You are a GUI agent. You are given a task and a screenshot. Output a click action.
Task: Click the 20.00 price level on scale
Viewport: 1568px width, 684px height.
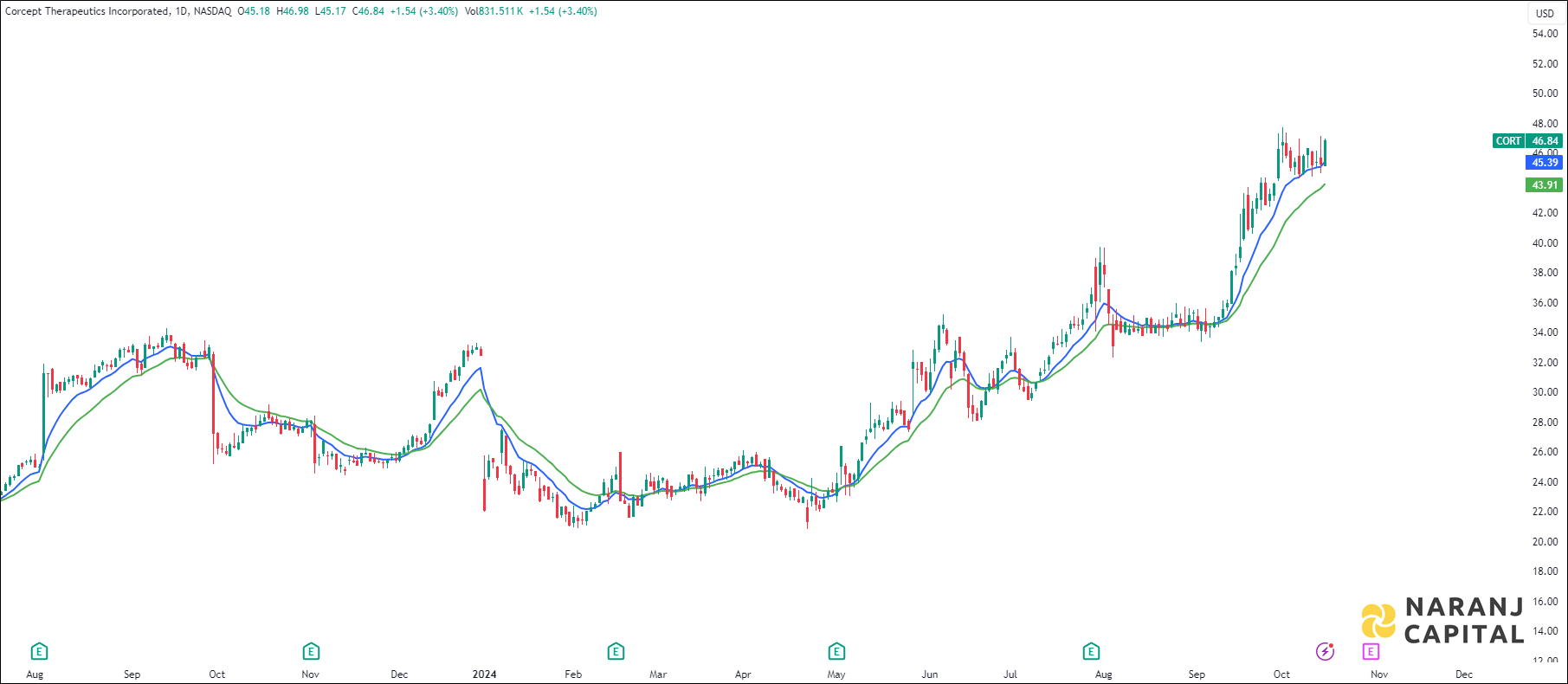(x=1545, y=542)
